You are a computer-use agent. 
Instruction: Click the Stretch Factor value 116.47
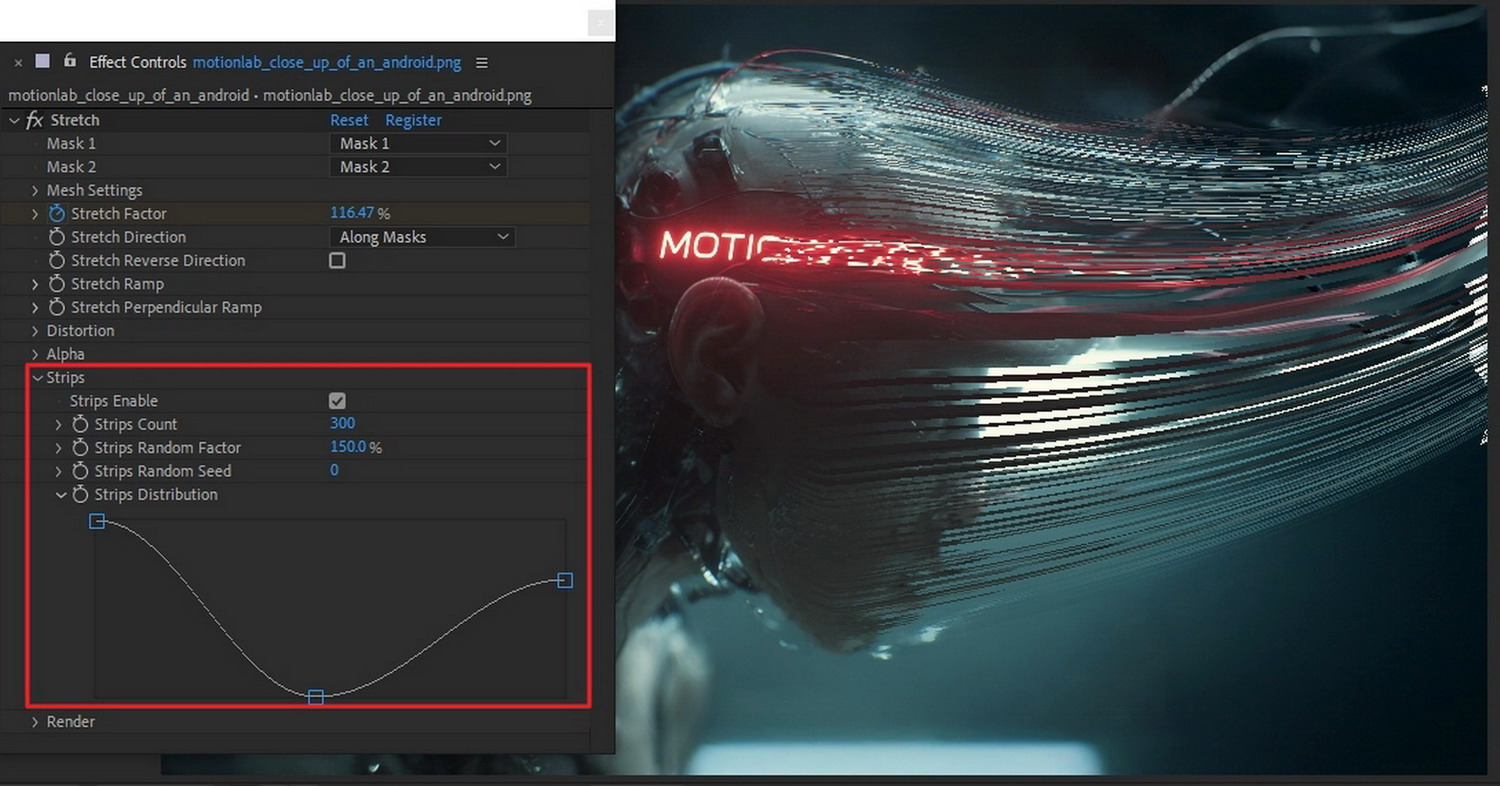point(352,214)
